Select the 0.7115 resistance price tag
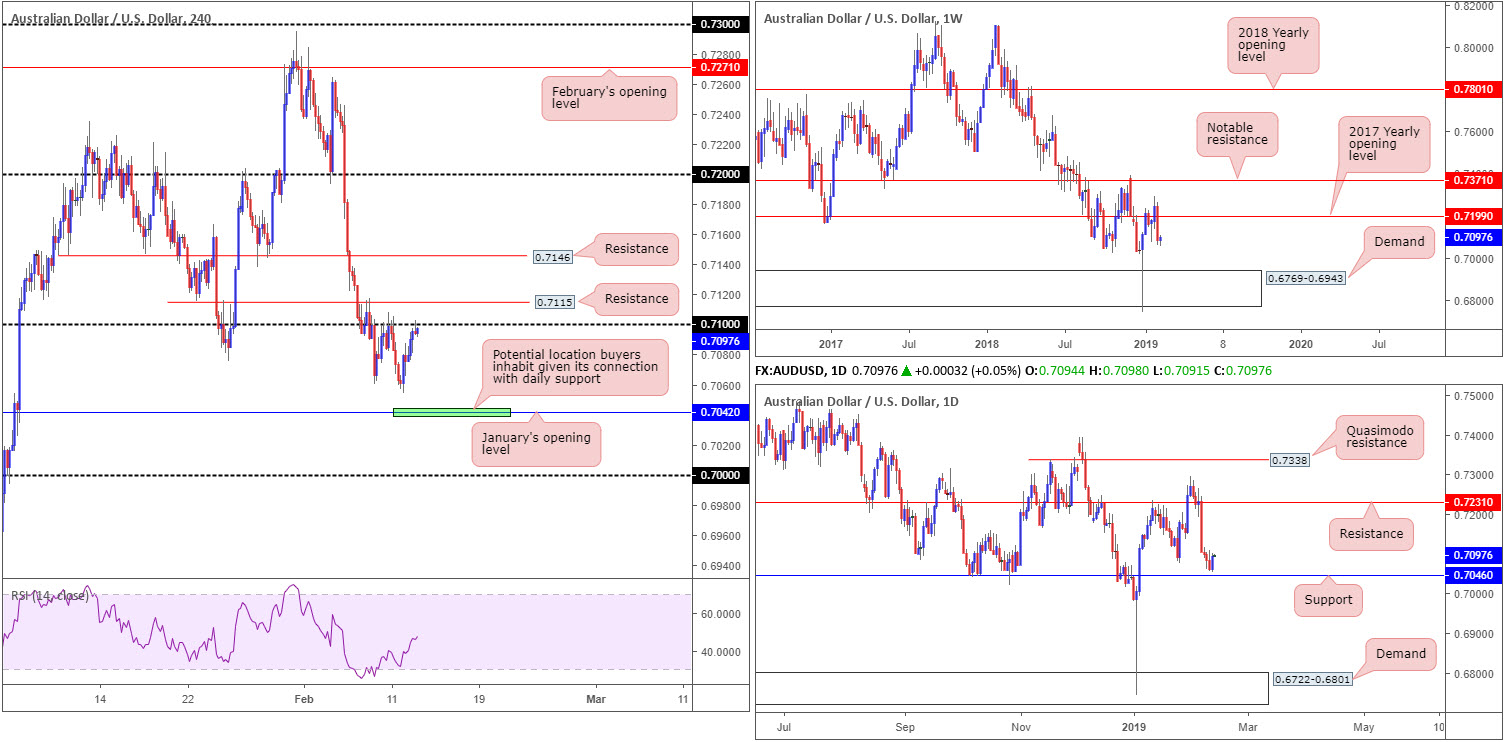 click(552, 303)
